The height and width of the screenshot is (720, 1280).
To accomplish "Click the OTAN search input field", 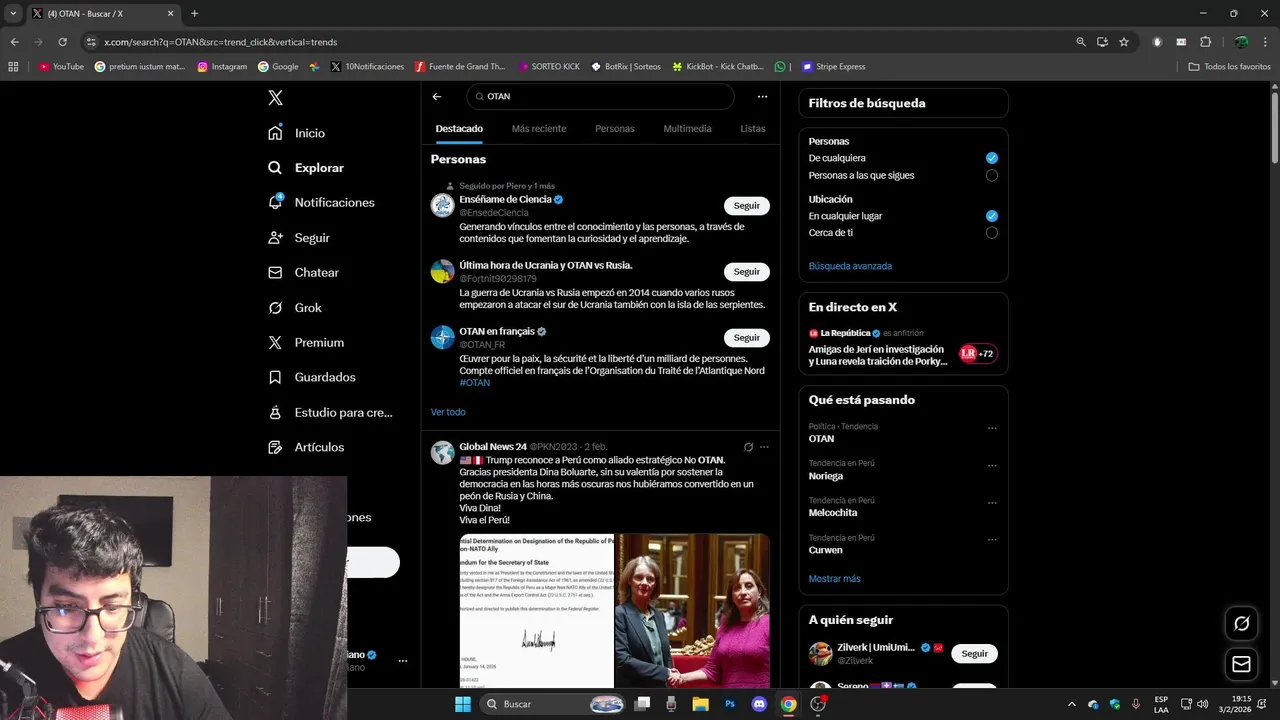I will pyautogui.click(x=600, y=97).
